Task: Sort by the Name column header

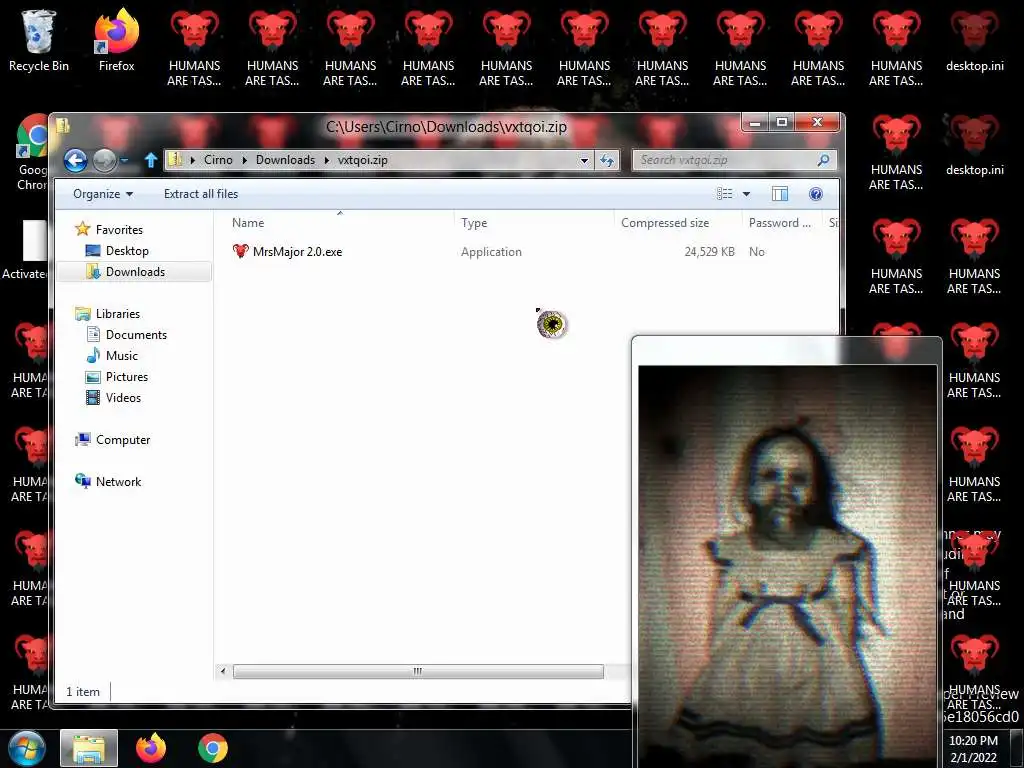Action: [248, 223]
